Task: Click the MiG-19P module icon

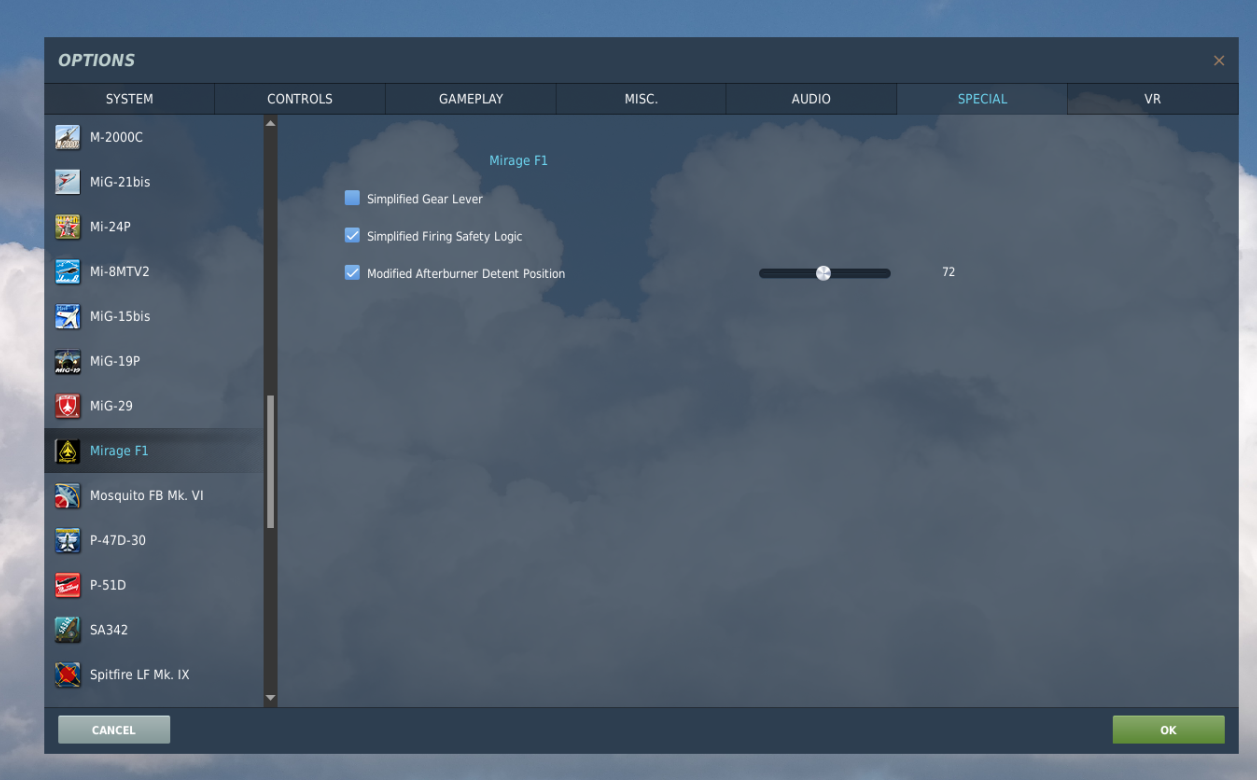Action: [x=67, y=361]
